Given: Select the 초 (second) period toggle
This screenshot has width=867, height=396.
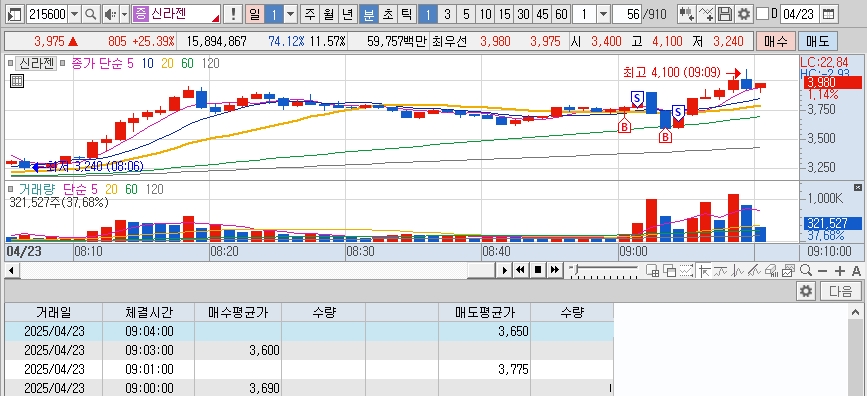Looking at the screenshot, I should [387, 14].
